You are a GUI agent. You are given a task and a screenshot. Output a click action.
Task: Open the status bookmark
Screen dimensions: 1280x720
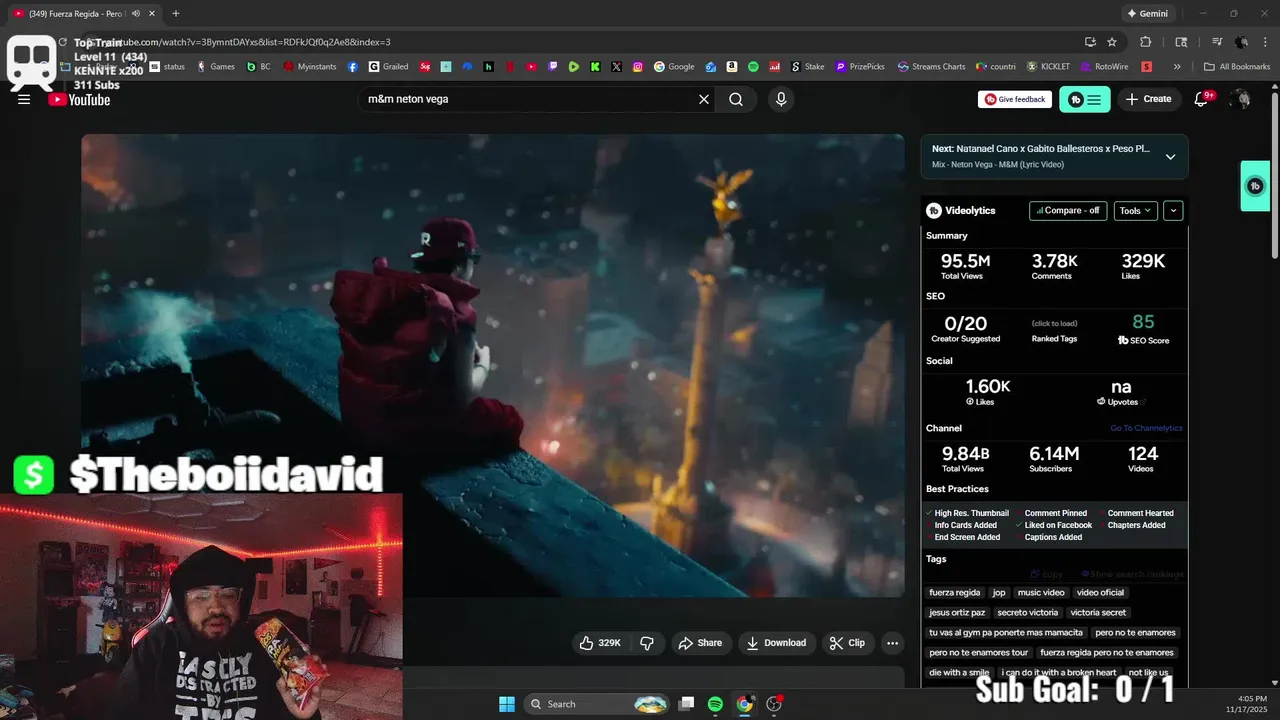tap(167, 67)
